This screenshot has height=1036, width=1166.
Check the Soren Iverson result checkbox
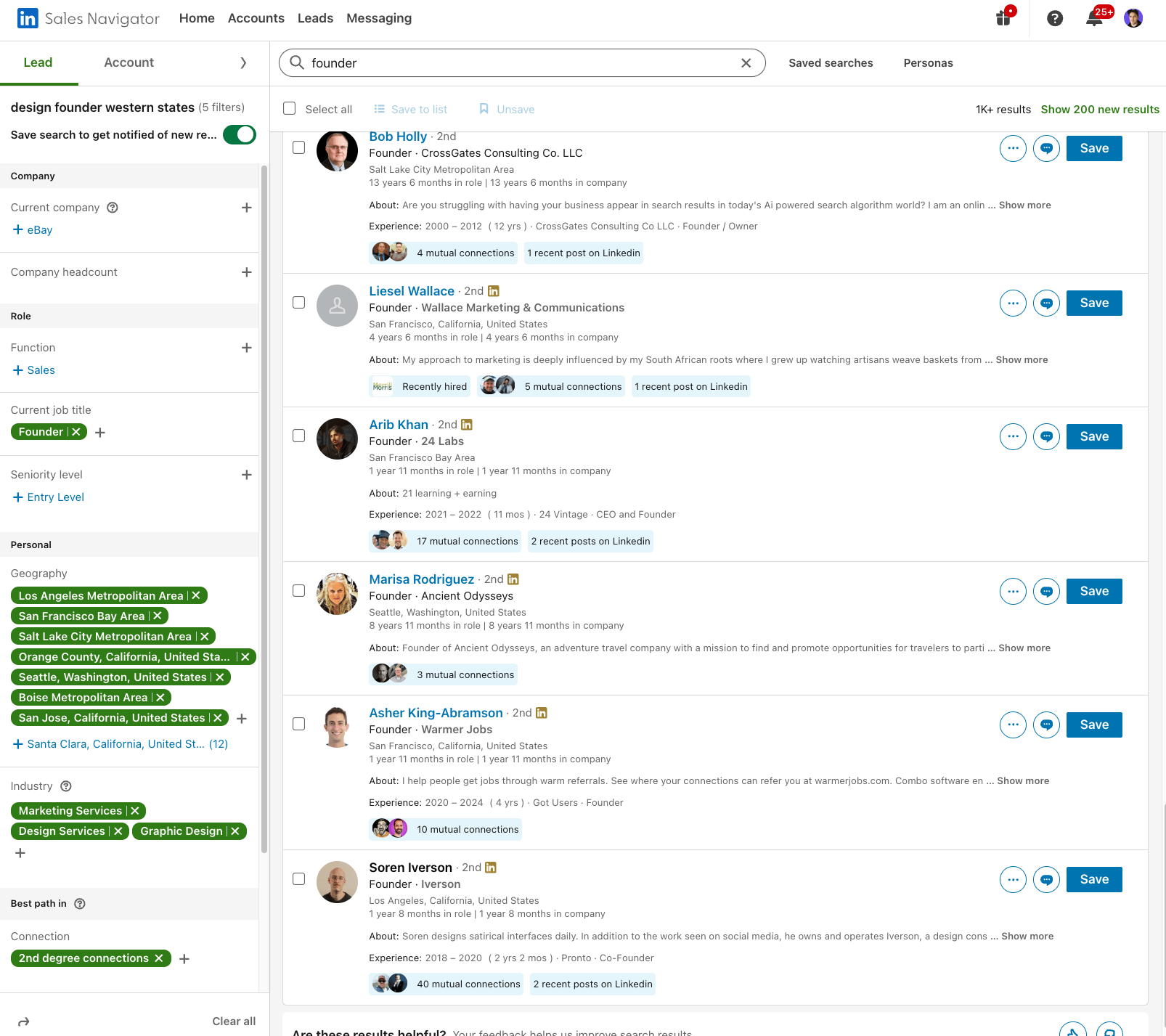click(x=298, y=878)
